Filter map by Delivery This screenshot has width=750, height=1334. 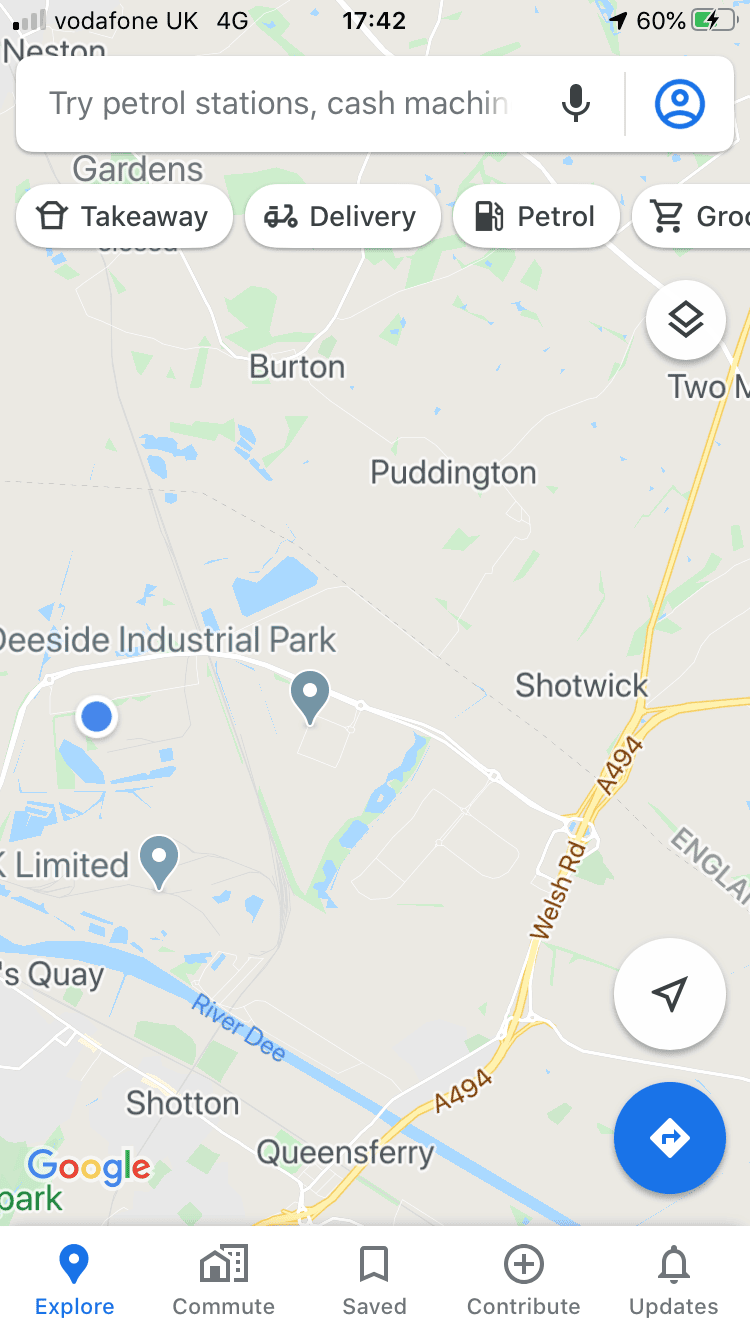(x=342, y=216)
